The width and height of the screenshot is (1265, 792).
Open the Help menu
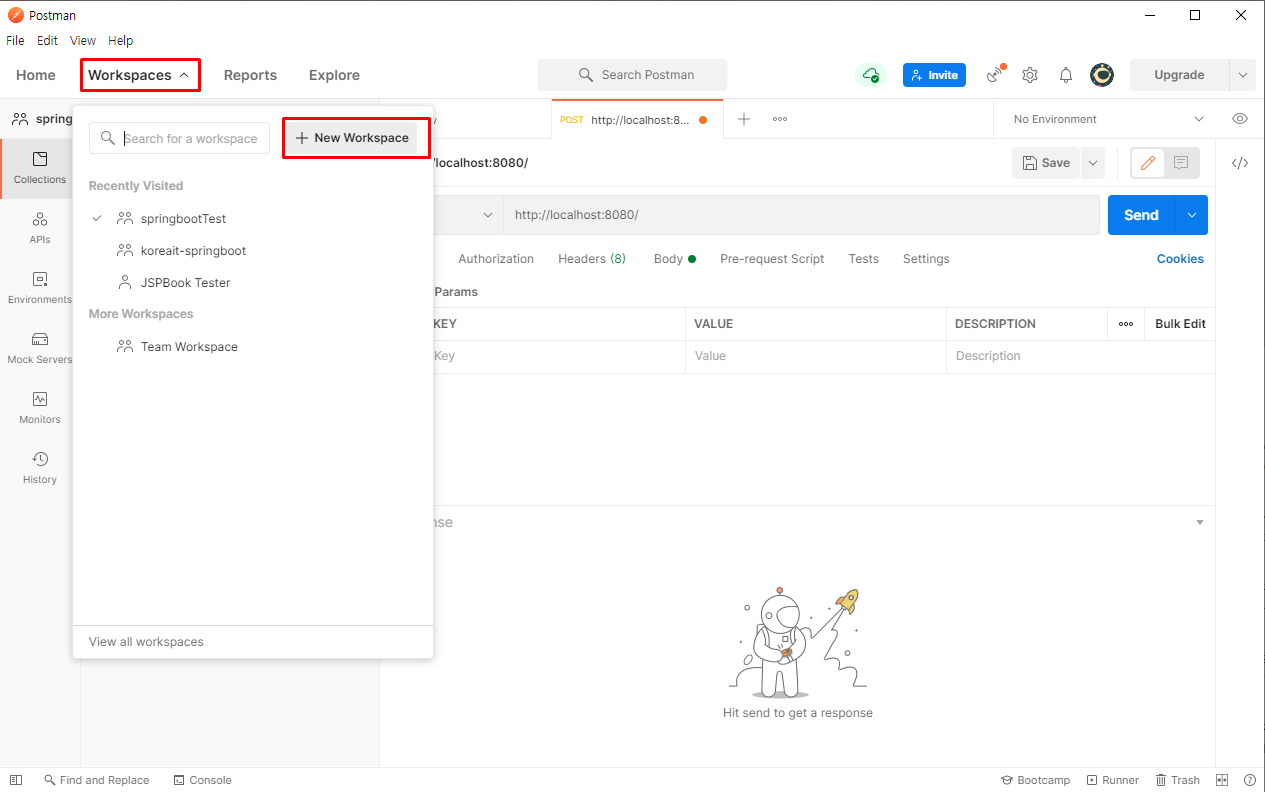[x=120, y=41]
